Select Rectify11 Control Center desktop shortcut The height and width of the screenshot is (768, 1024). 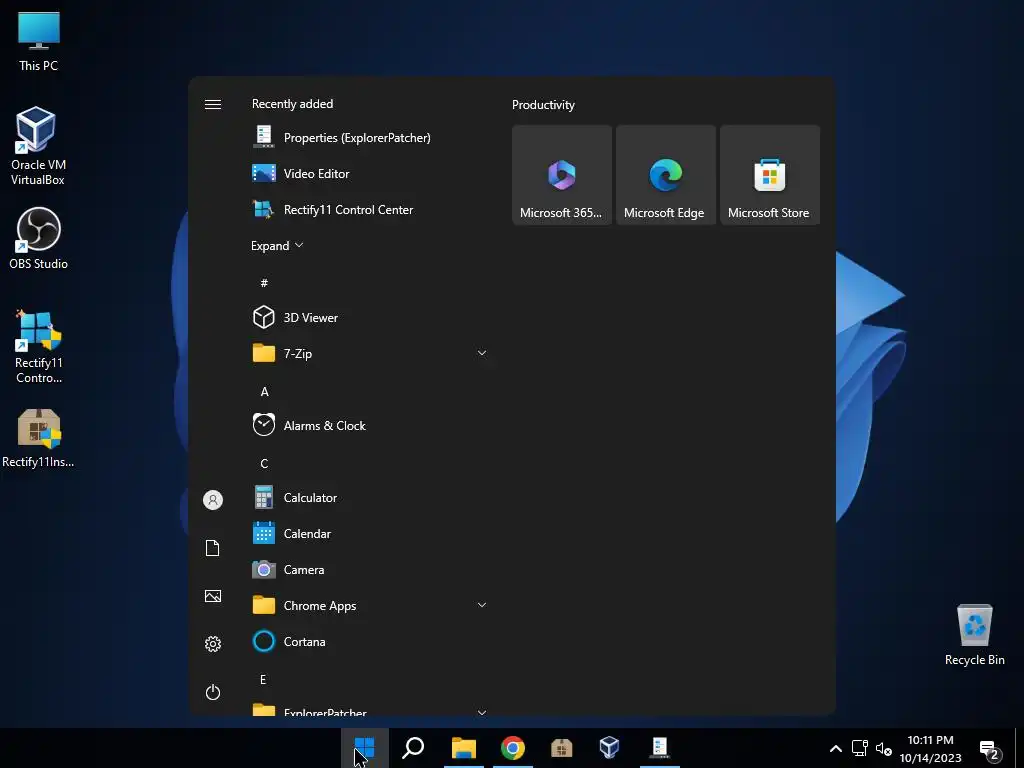tap(39, 347)
